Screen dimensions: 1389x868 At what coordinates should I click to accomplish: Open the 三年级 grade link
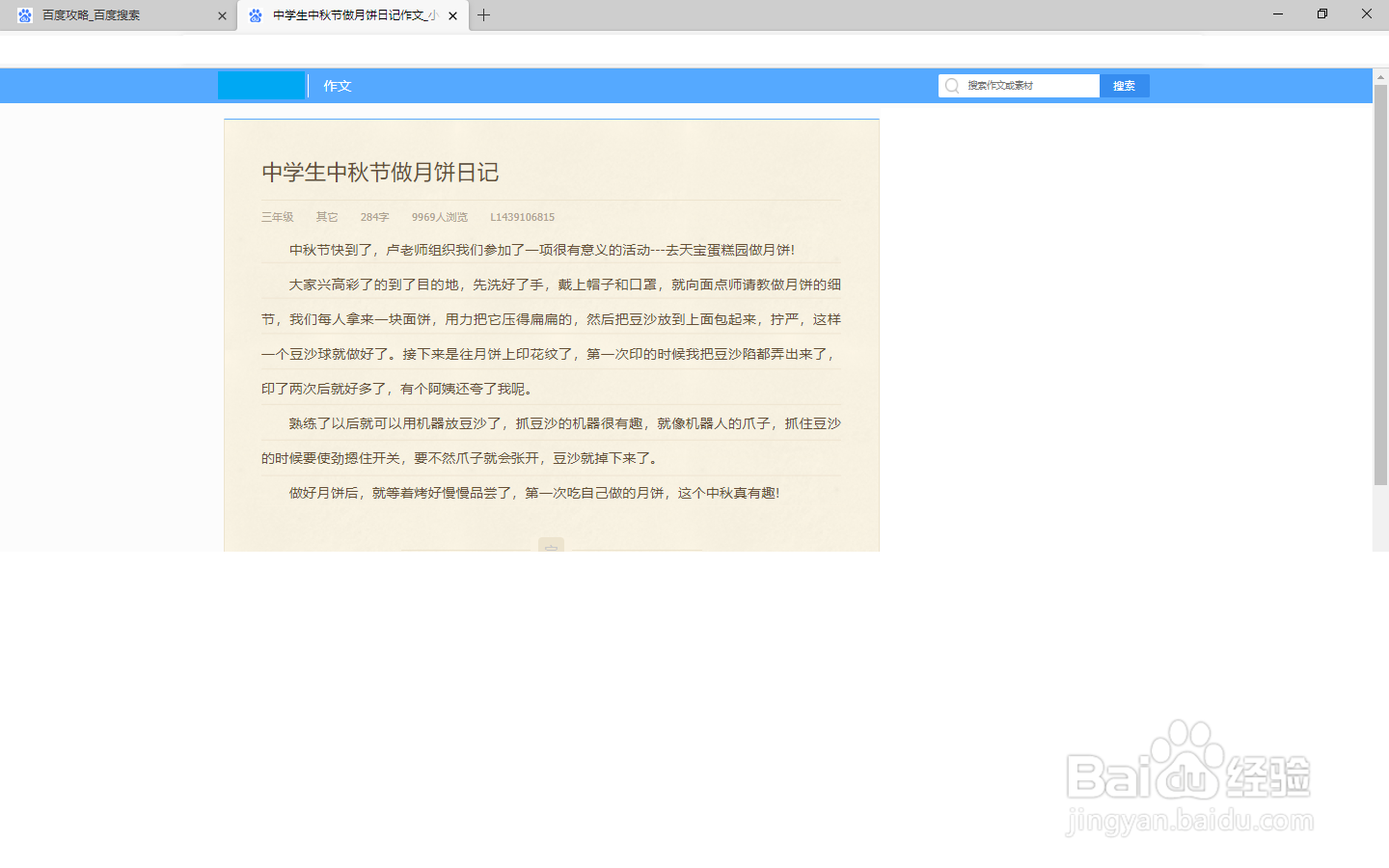click(277, 217)
